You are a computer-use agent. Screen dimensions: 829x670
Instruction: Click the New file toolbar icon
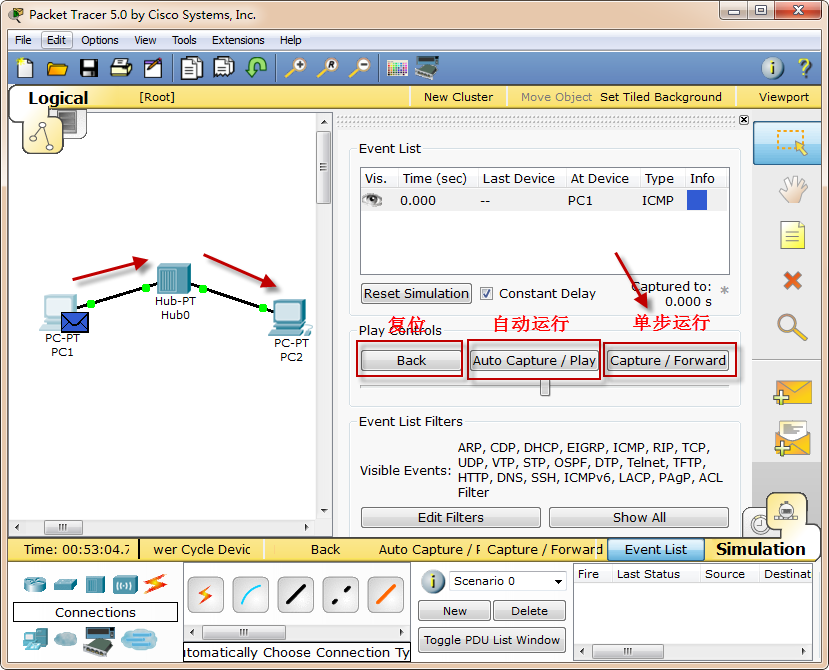(25, 68)
